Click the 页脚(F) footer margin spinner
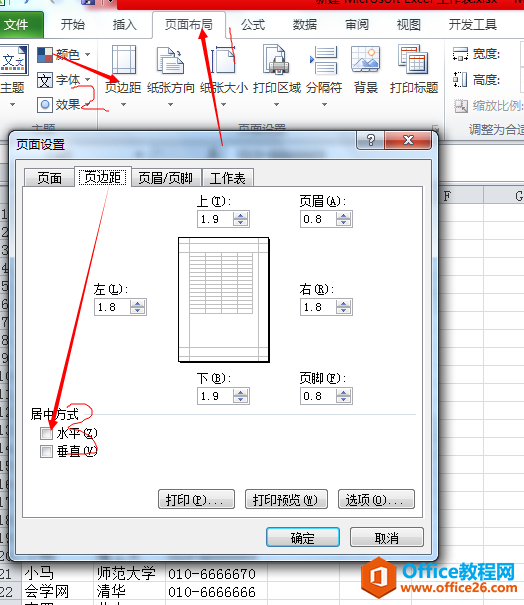 (x=343, y=396)
